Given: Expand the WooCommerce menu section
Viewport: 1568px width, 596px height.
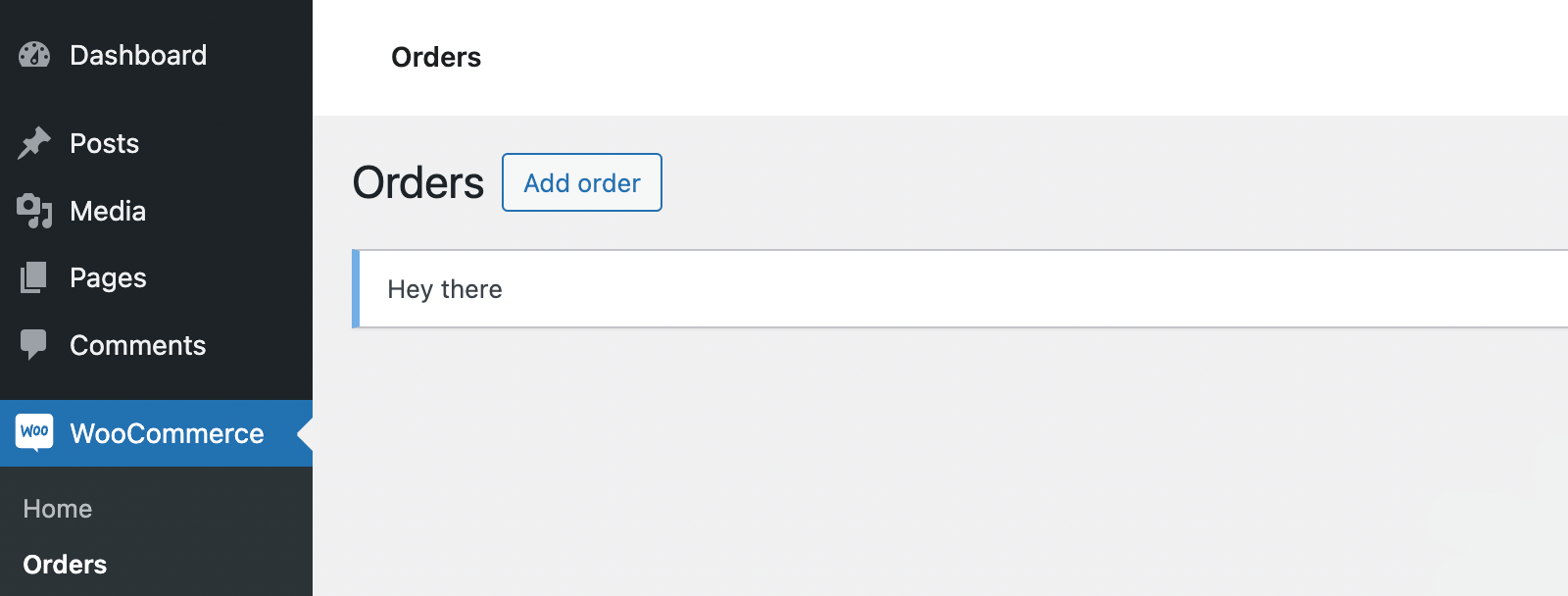Looking at the screenshot, I should (167, 432).
